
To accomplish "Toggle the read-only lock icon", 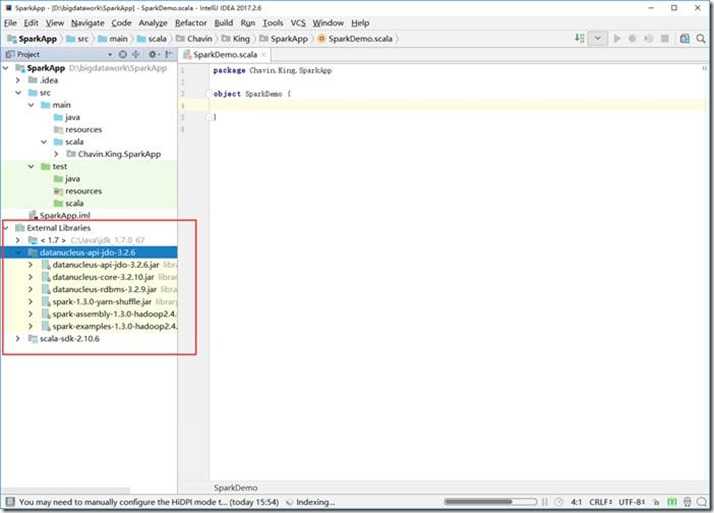I will (x=656, y=502).
